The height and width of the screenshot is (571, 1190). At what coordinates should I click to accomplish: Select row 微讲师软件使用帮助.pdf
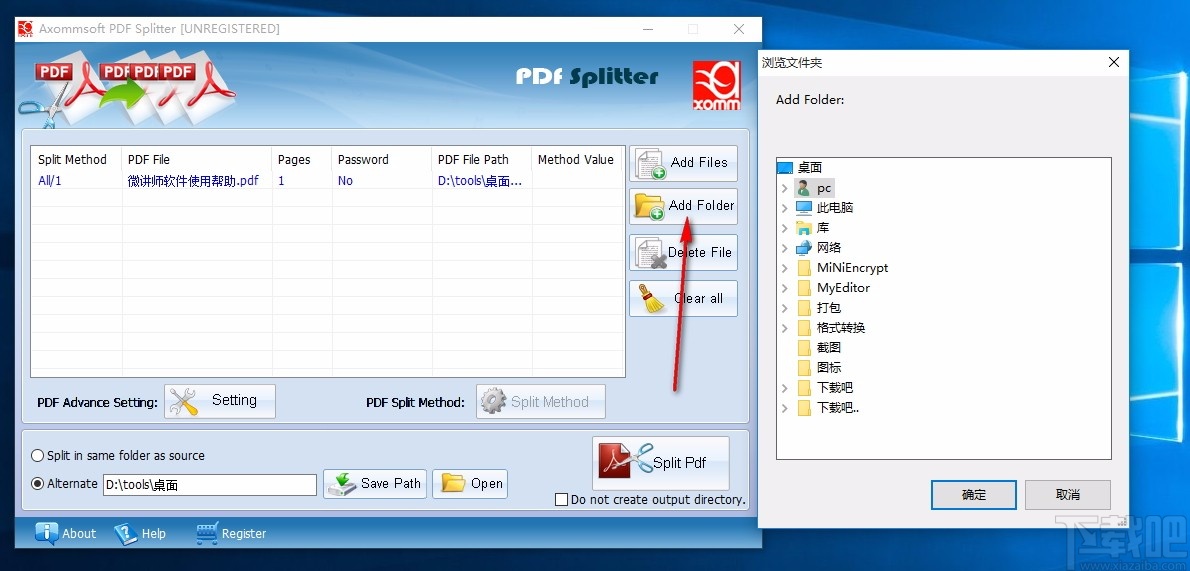click(x=327, y=181)
